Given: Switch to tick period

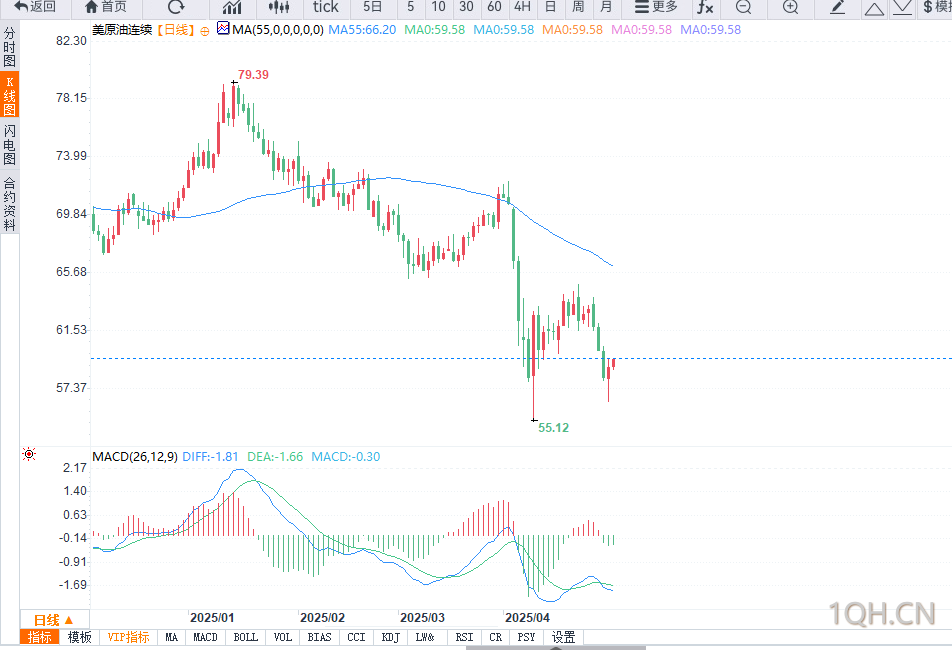Looking at the screenshot, I should tap(325, 7).
